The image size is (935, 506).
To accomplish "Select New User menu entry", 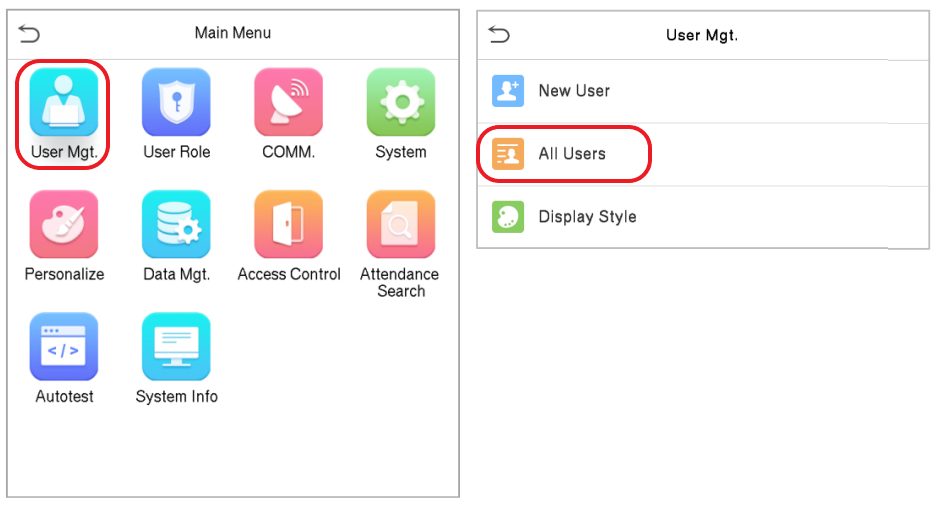I will [x=703, y=91].
